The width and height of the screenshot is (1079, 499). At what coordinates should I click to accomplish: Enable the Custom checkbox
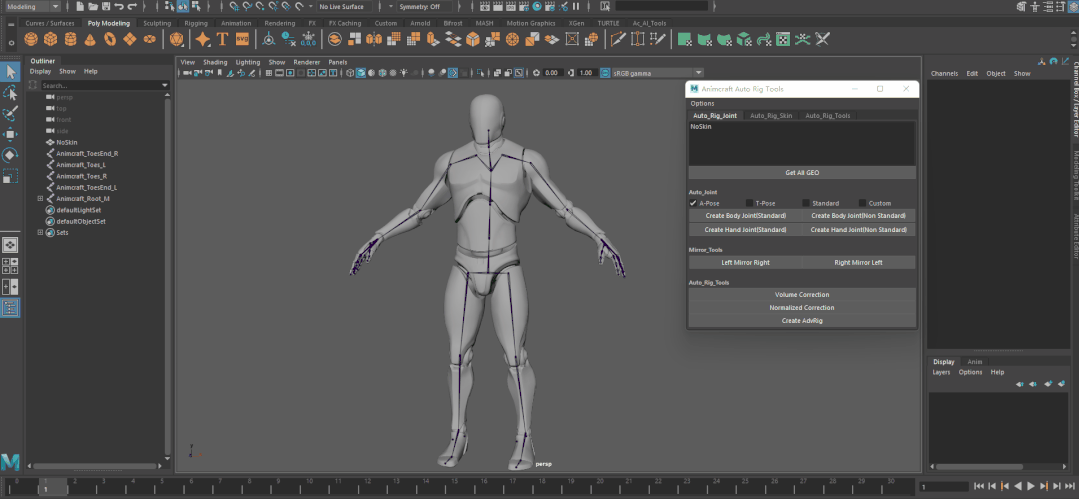coord(862,203)
